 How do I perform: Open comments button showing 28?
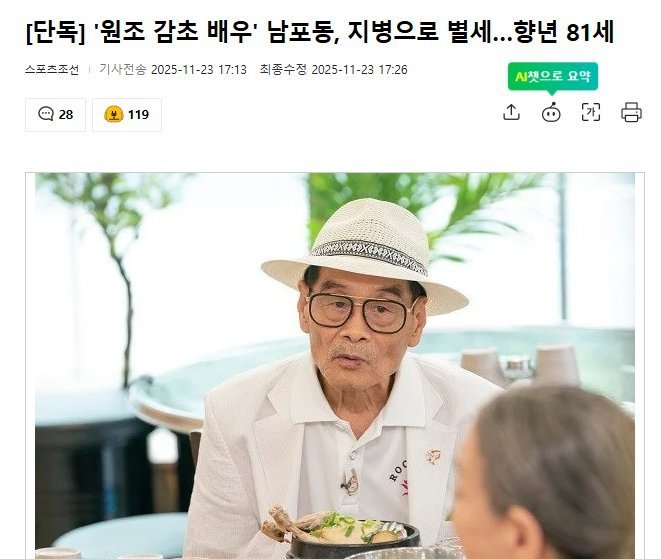(x=55, y=115)
